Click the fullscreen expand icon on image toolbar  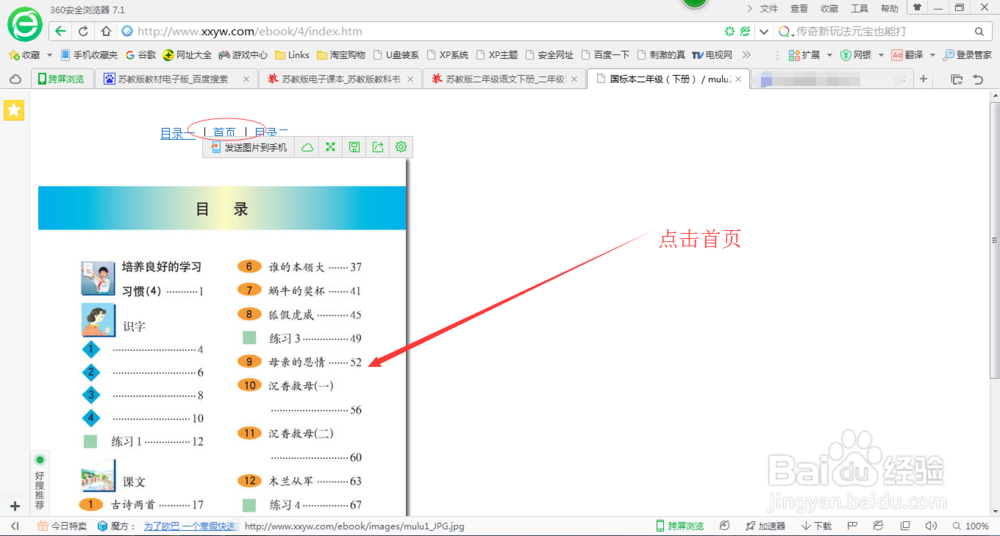(330, 147)
